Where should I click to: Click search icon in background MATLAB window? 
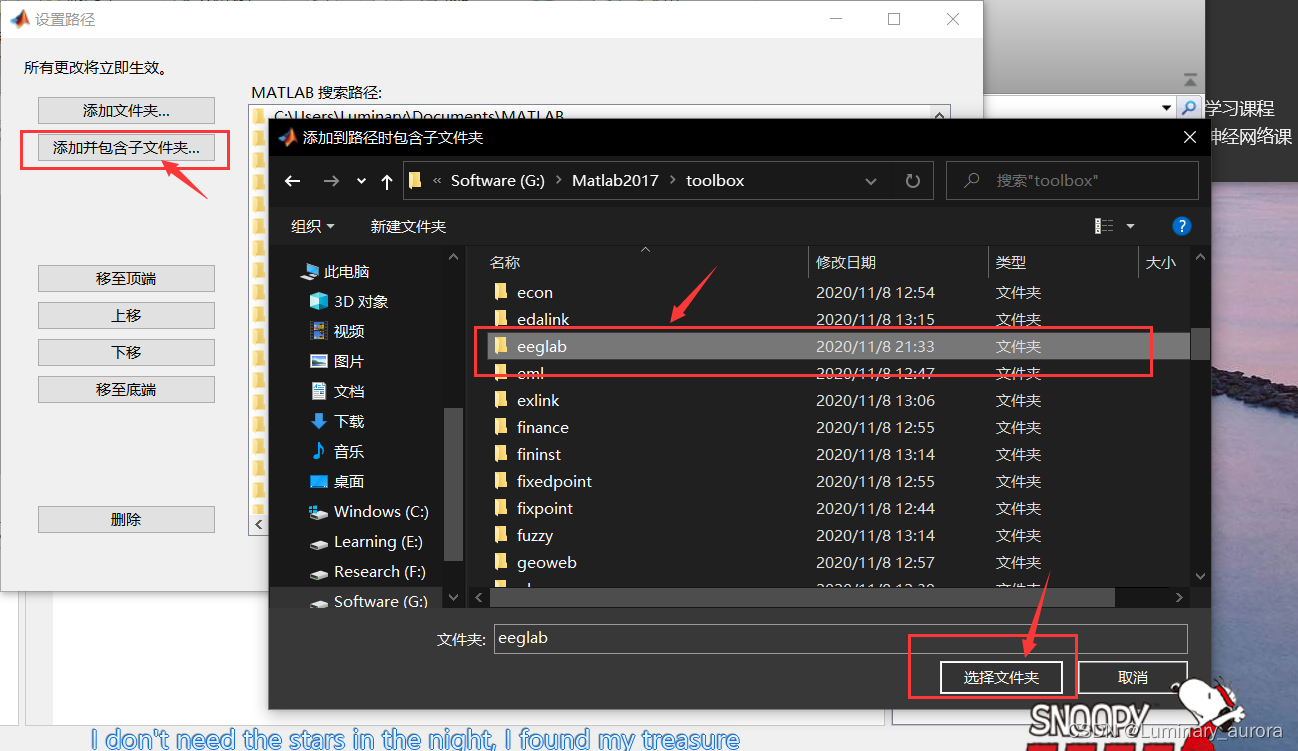pos(1188,108)
